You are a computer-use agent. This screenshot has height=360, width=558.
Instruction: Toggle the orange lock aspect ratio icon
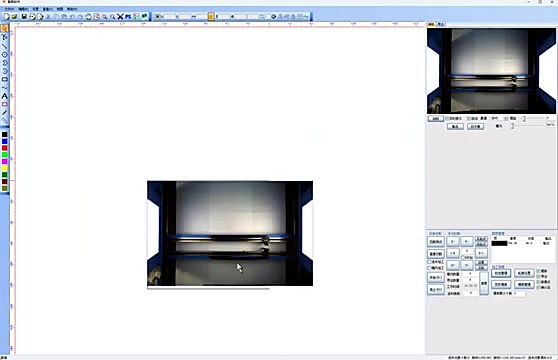pyautogui.click(x=211, y=16)
